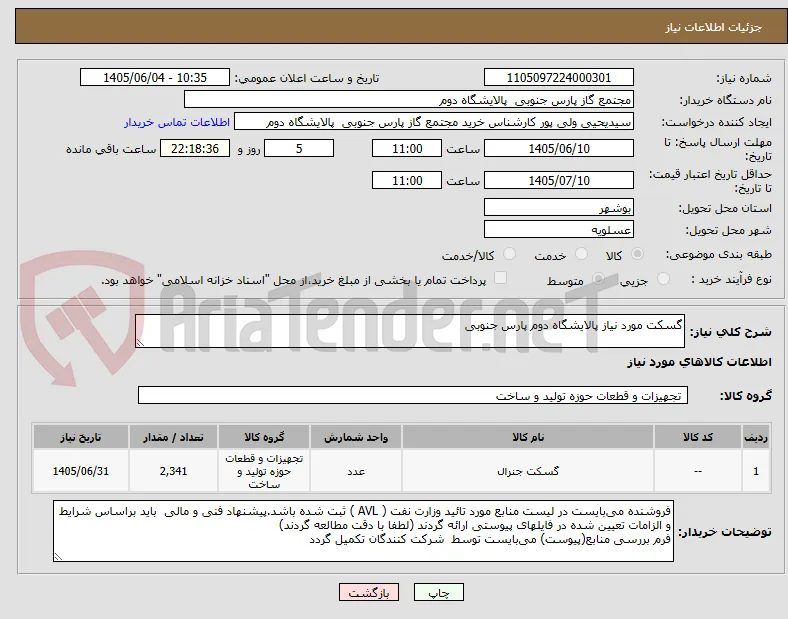The width and height of the screenshot is (788, 619).
Task: Click the delivery province field بوشهر
Action: [x=558, y=208]
